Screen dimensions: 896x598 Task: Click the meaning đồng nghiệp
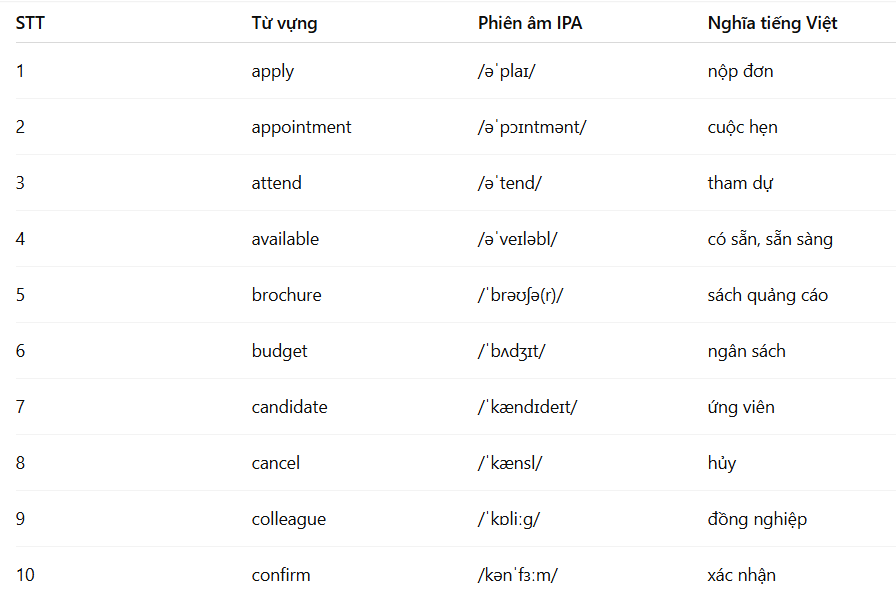pos(757,519)
